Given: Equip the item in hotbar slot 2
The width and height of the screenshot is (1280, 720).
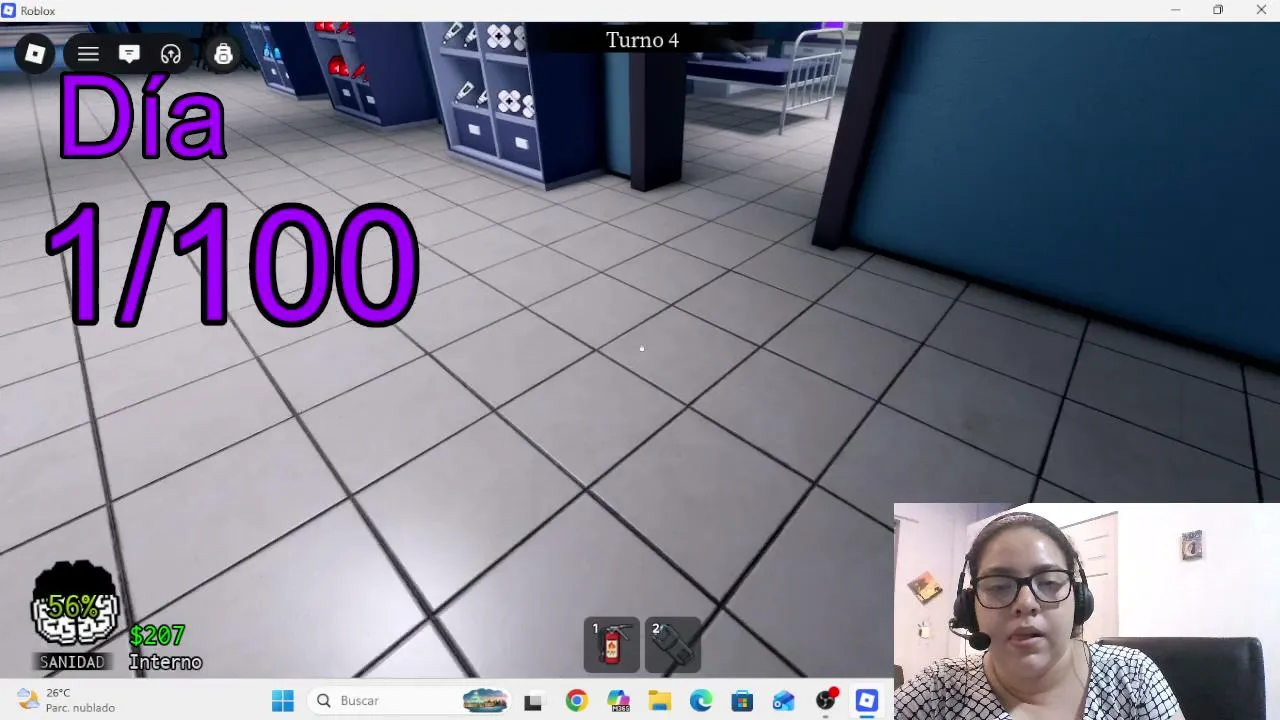Looking at the screenshot, I should (673, 645).
